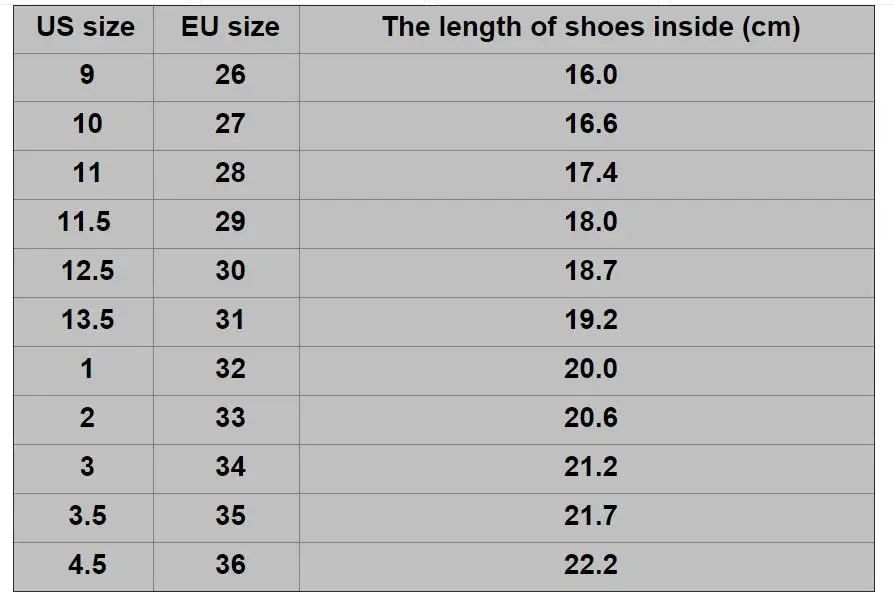Select the US size 4.5 cell

point(84,567)
